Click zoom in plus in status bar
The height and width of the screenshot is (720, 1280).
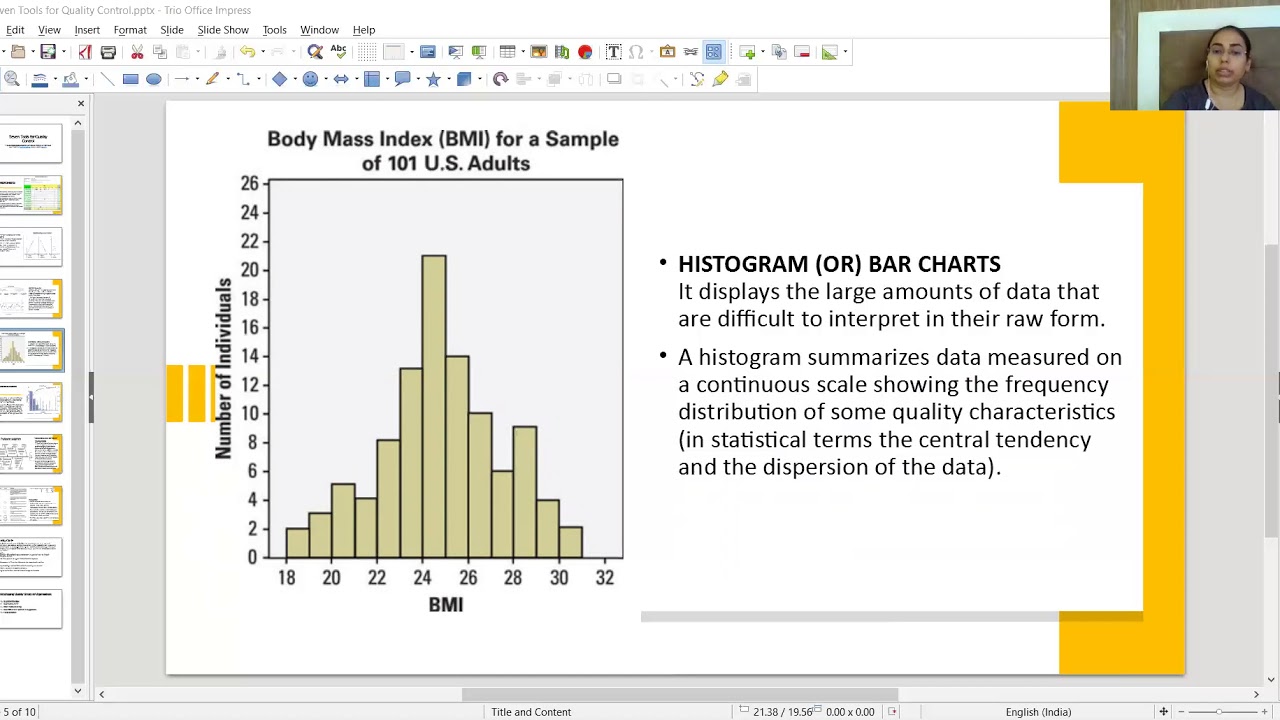(1265, 712)
